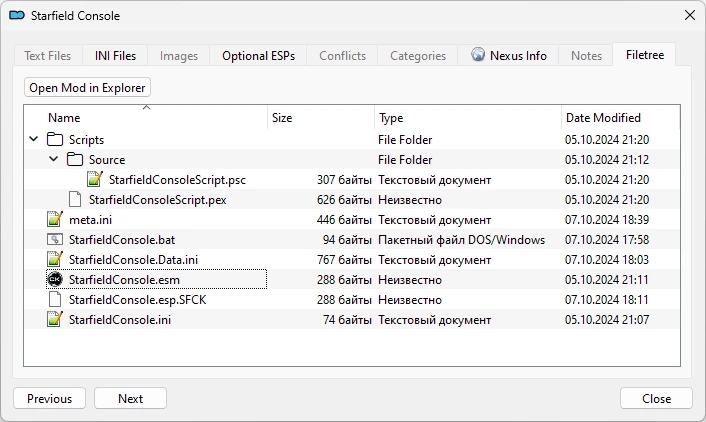Image resolution: width=706 pixels, height=422 pixels.
Task: Select StarfieldConsoleScript.pex file name
Action: click(158, 200)
